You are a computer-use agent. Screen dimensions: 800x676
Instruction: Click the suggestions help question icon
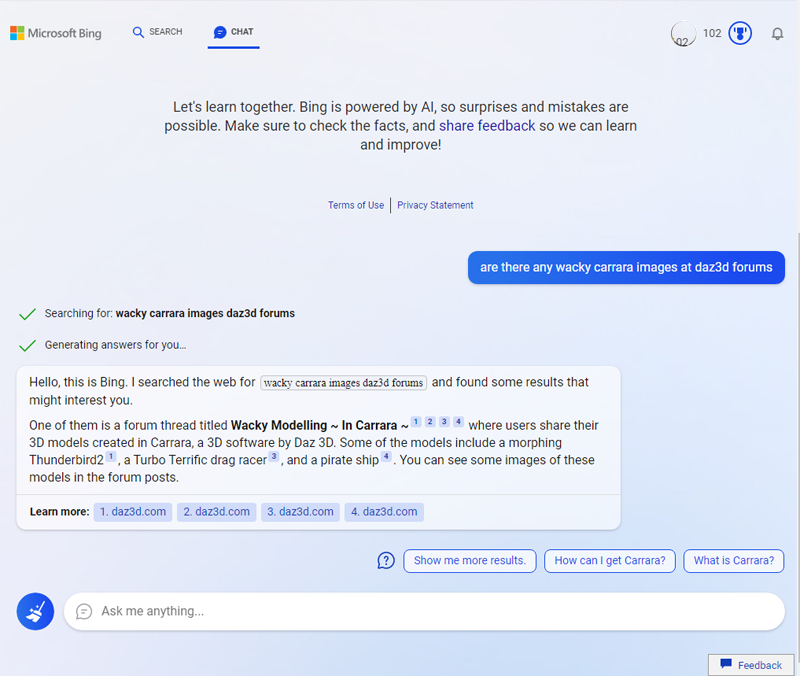point(386,561)
